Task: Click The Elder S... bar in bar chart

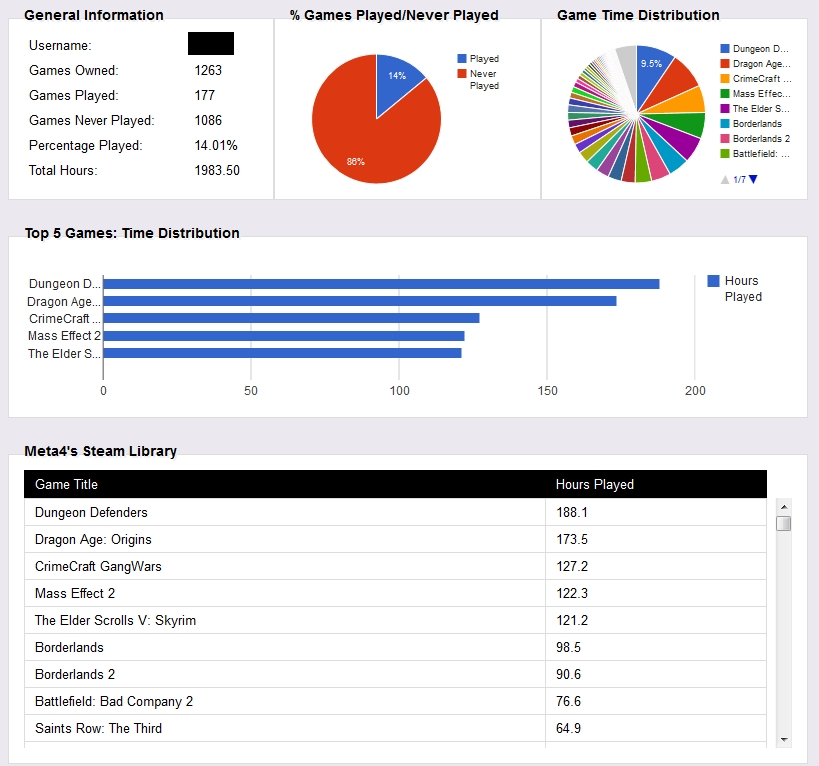Action: 283,353
